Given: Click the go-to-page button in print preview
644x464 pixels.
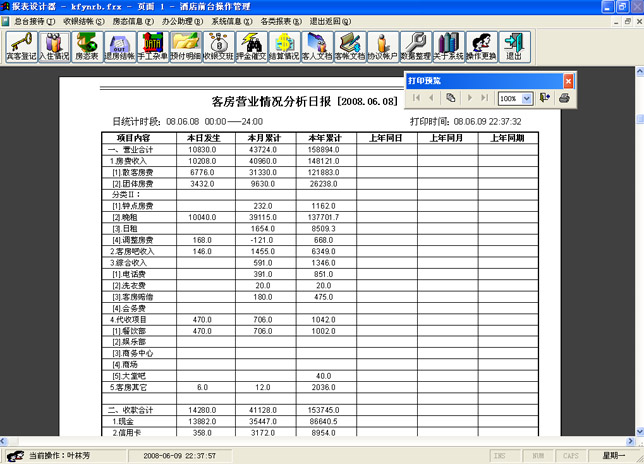Looking at the screenshot, I should pyautogui.click(x=452, y=98).
